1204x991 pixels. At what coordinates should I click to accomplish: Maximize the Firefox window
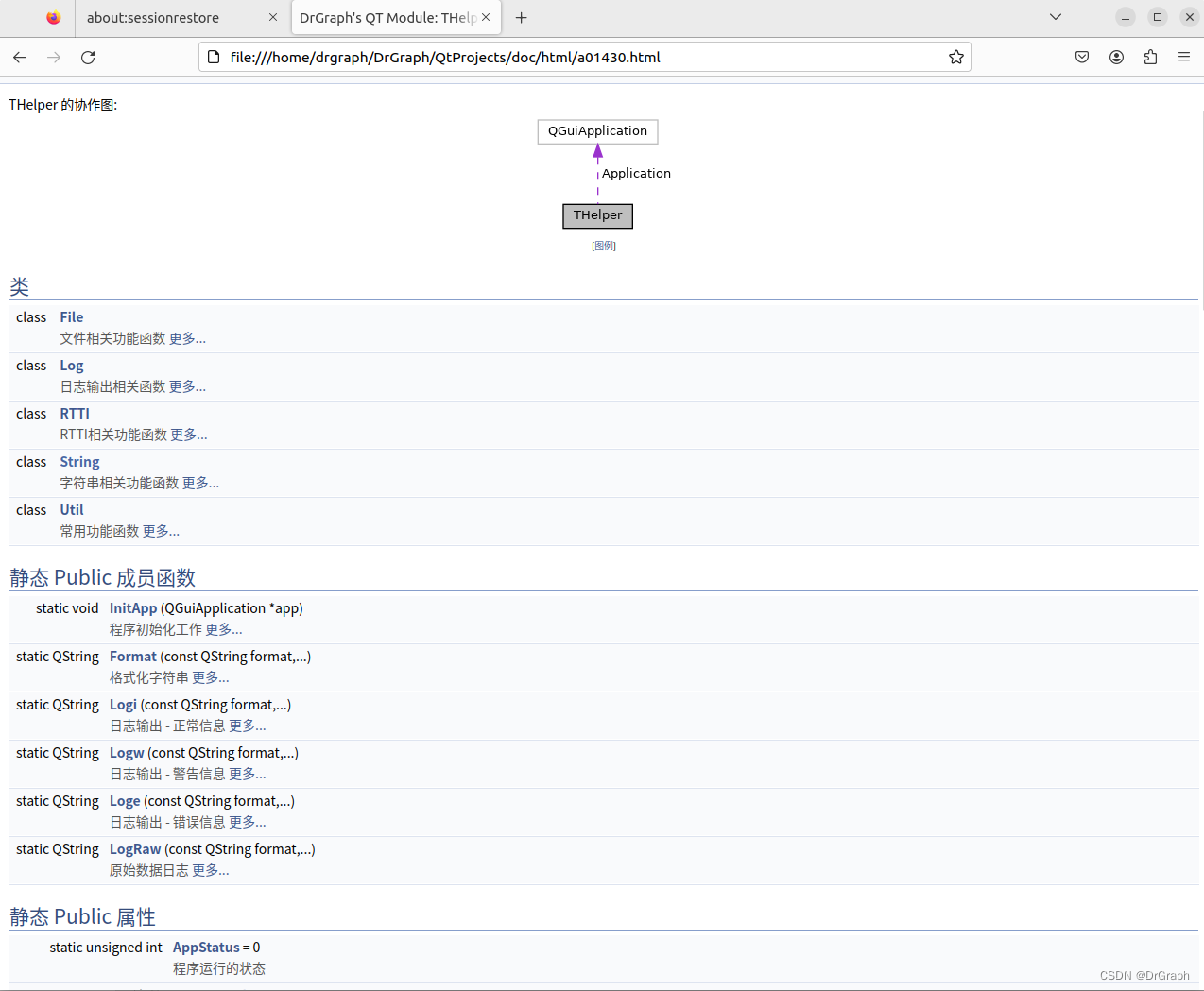click(x=1158, y=17)
